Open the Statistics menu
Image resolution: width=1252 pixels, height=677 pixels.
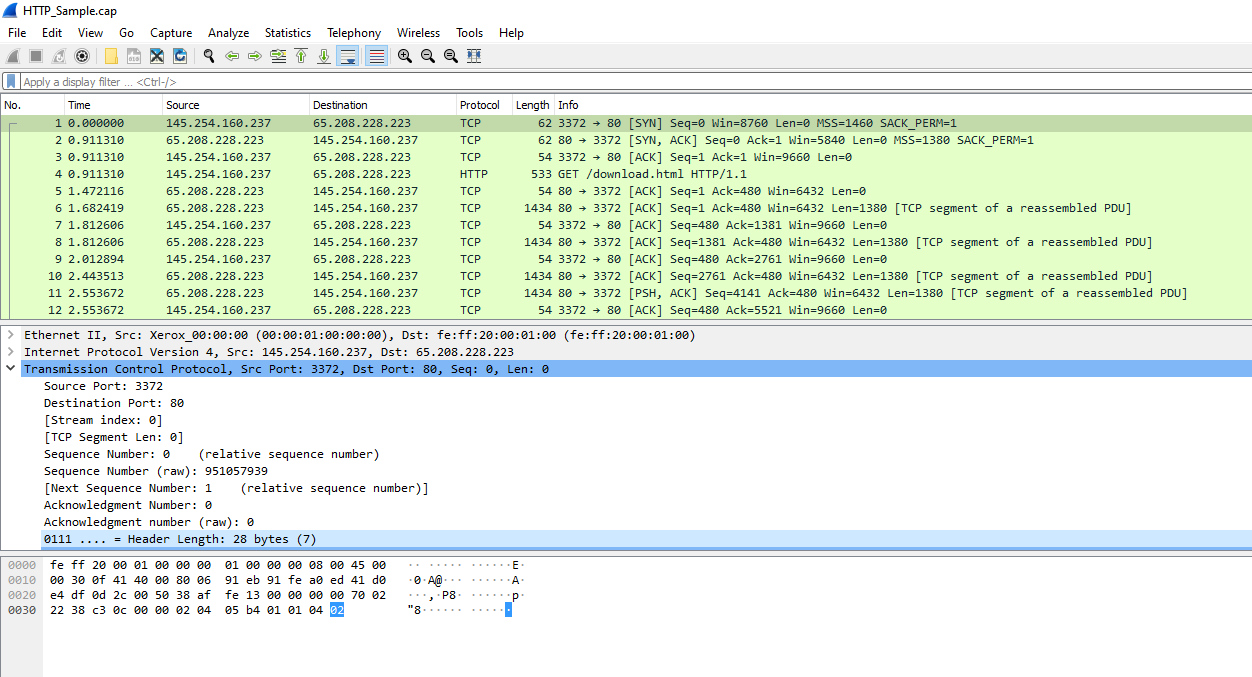click(x=287, y=33)
